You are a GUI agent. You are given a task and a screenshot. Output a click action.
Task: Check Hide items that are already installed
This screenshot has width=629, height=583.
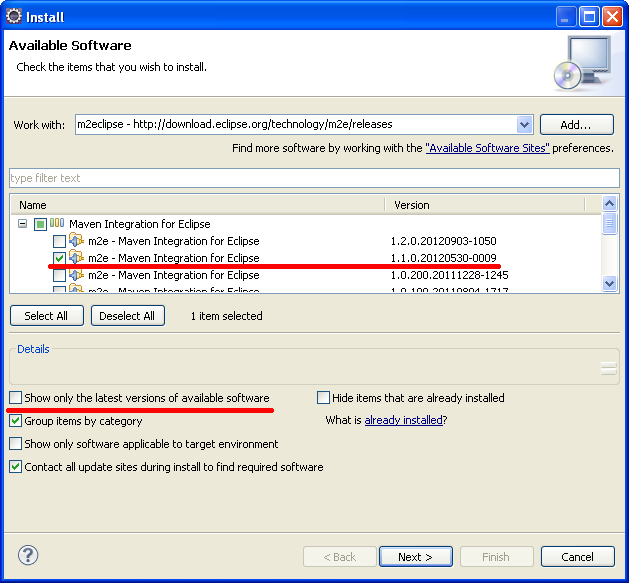pos(323,398)
